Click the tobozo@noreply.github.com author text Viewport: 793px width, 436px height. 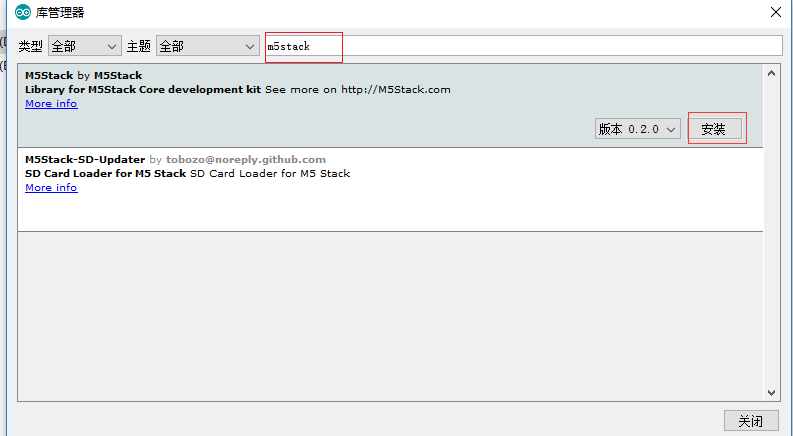coord(246,159)
